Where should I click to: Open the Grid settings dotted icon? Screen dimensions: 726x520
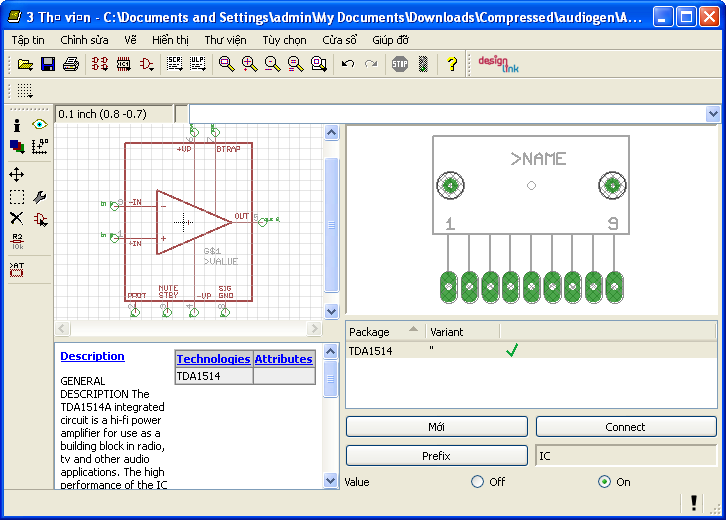click(25, 91)
